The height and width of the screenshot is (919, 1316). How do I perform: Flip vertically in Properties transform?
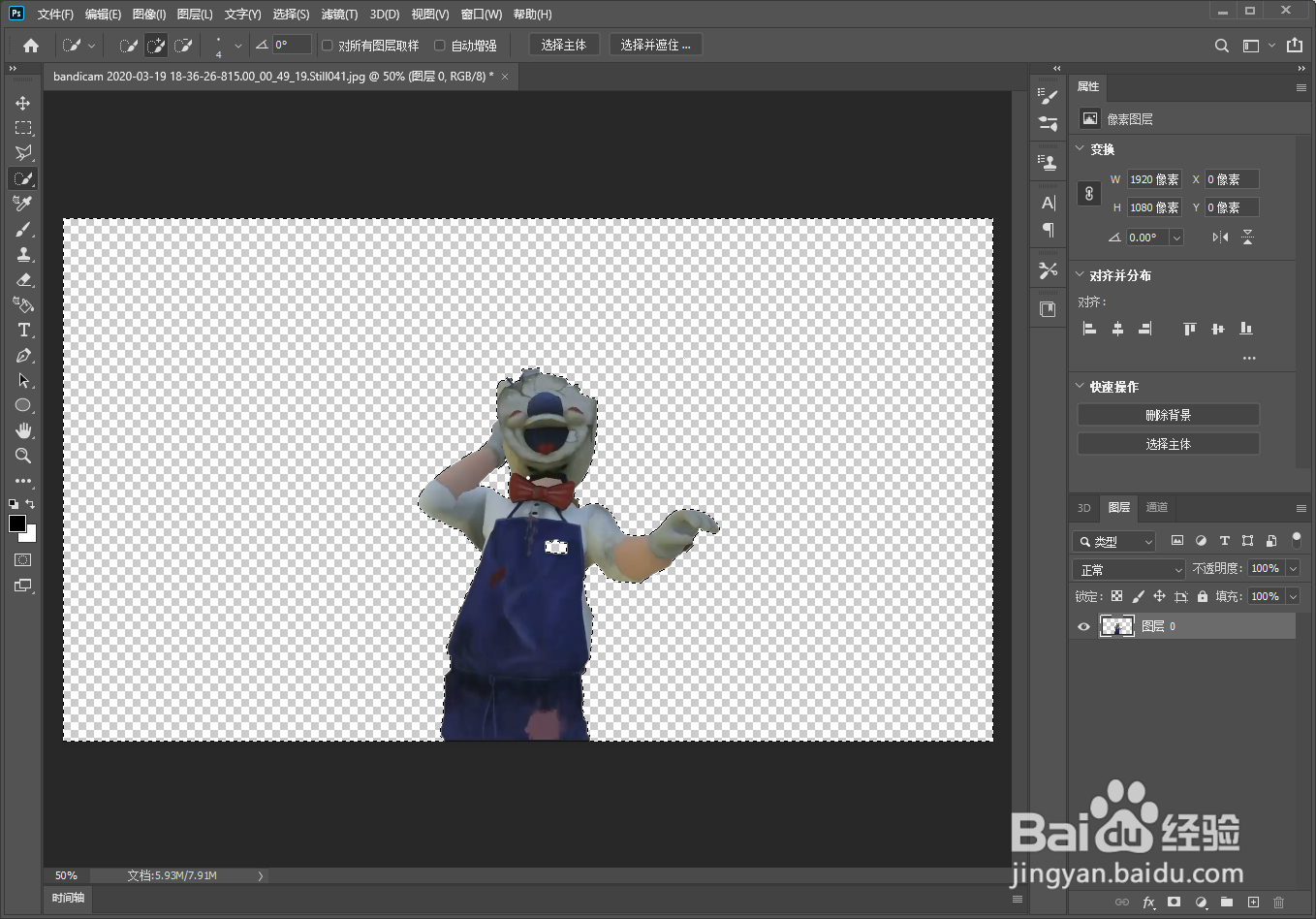(1247, 238)
